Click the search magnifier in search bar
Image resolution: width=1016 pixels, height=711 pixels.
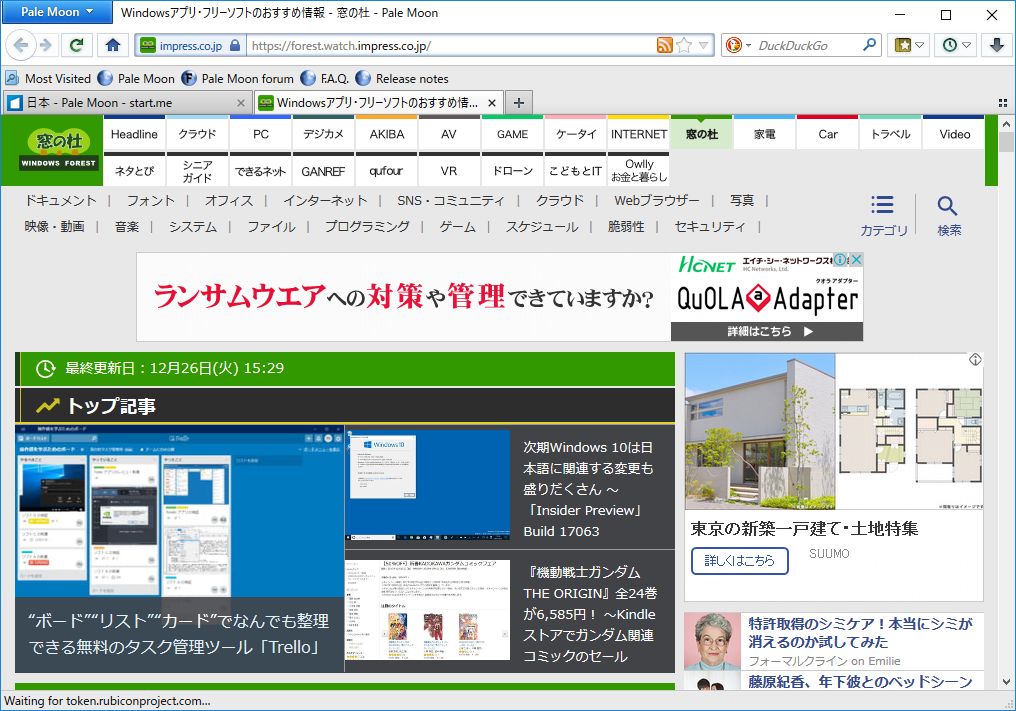pos(870,45)
